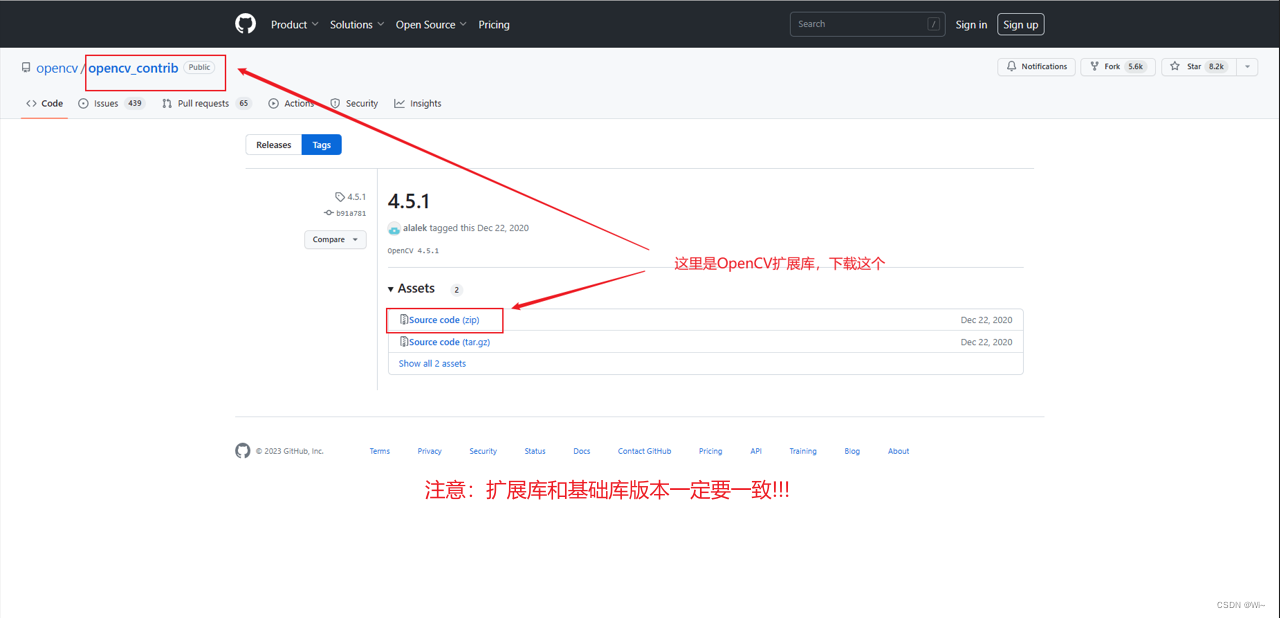This screenshot has width=1280, height=618.
Task: Click the Dec 22, 2020 date on zip row
Action: point(986,320)
